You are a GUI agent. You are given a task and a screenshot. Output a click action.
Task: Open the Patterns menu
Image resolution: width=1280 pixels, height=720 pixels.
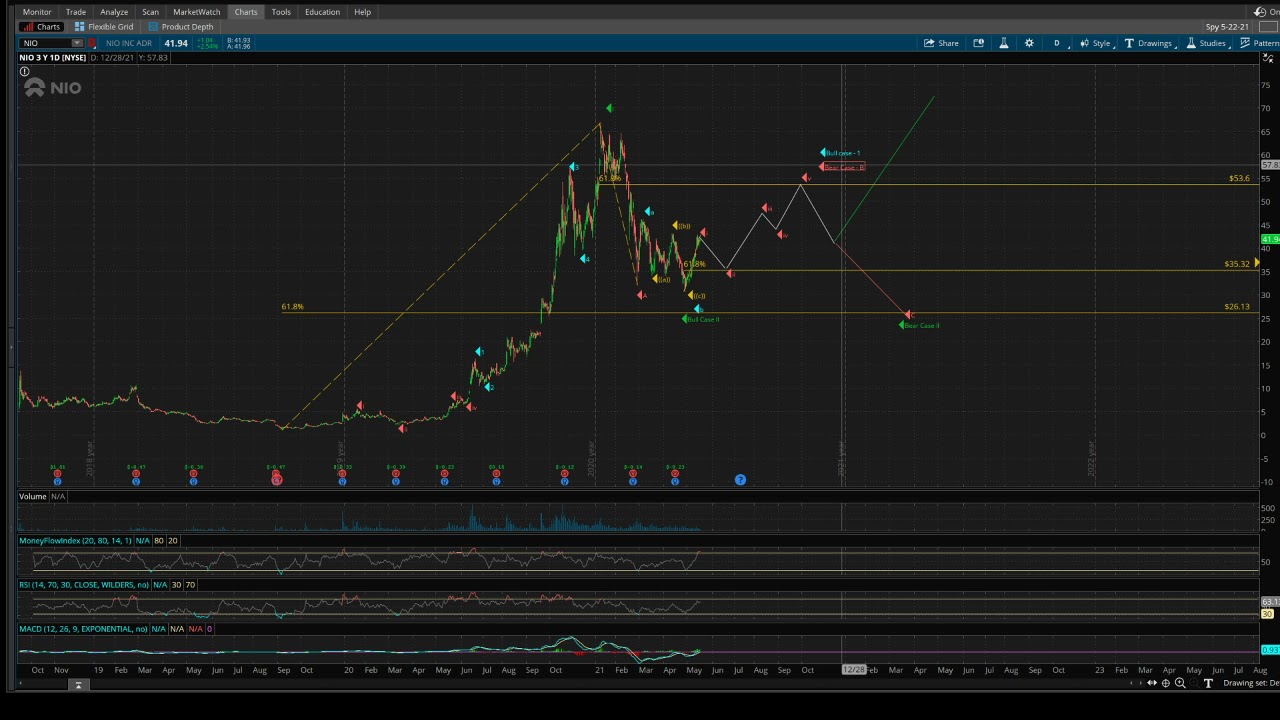[1259, 43]
